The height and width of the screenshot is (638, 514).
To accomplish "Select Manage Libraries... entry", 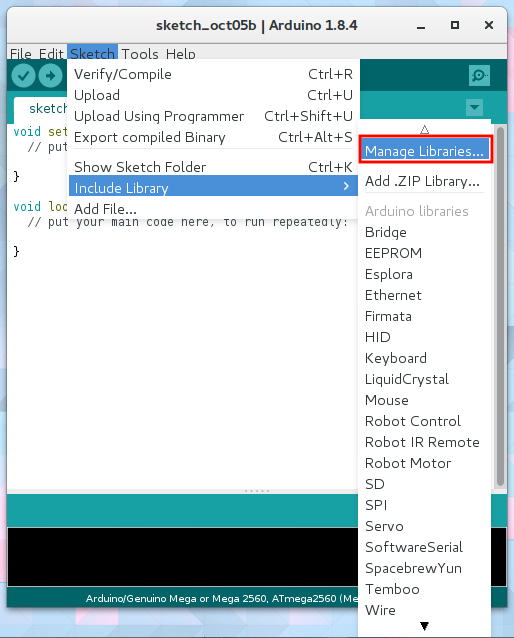I will pos(425,151).
